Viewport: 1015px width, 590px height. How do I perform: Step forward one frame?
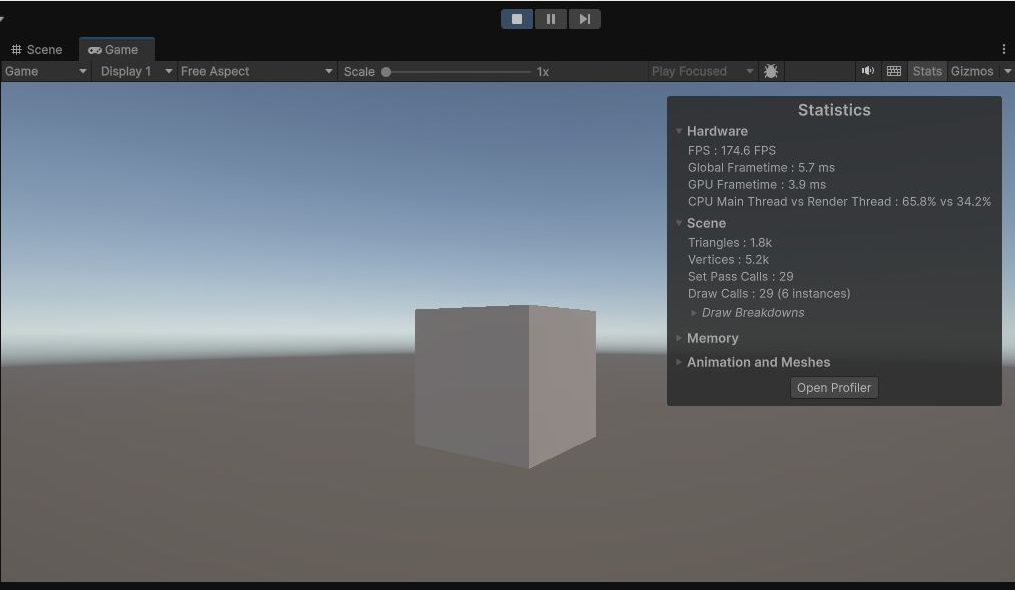pyautogui.click(x=585, y=19)
